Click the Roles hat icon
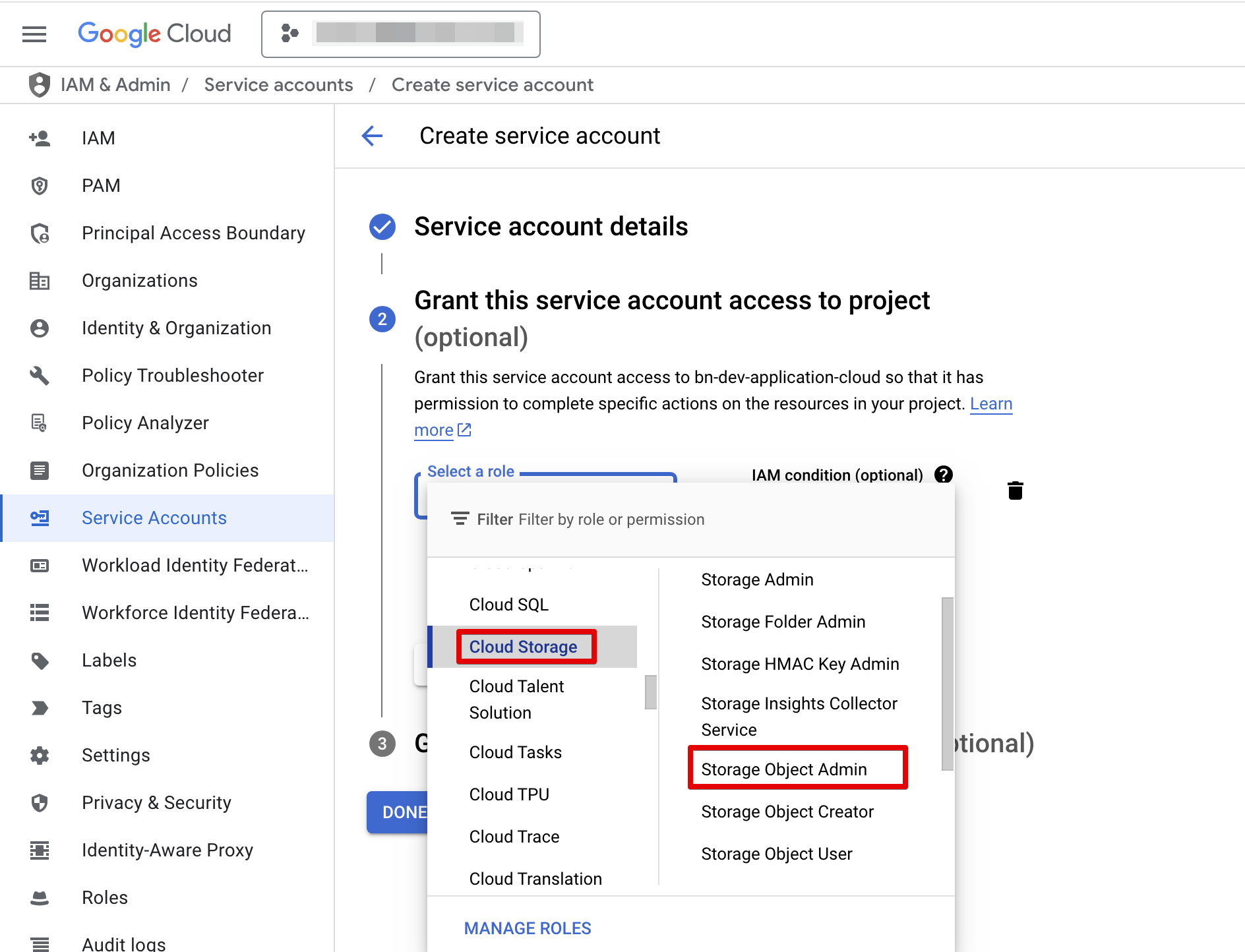 pos(40,897)
